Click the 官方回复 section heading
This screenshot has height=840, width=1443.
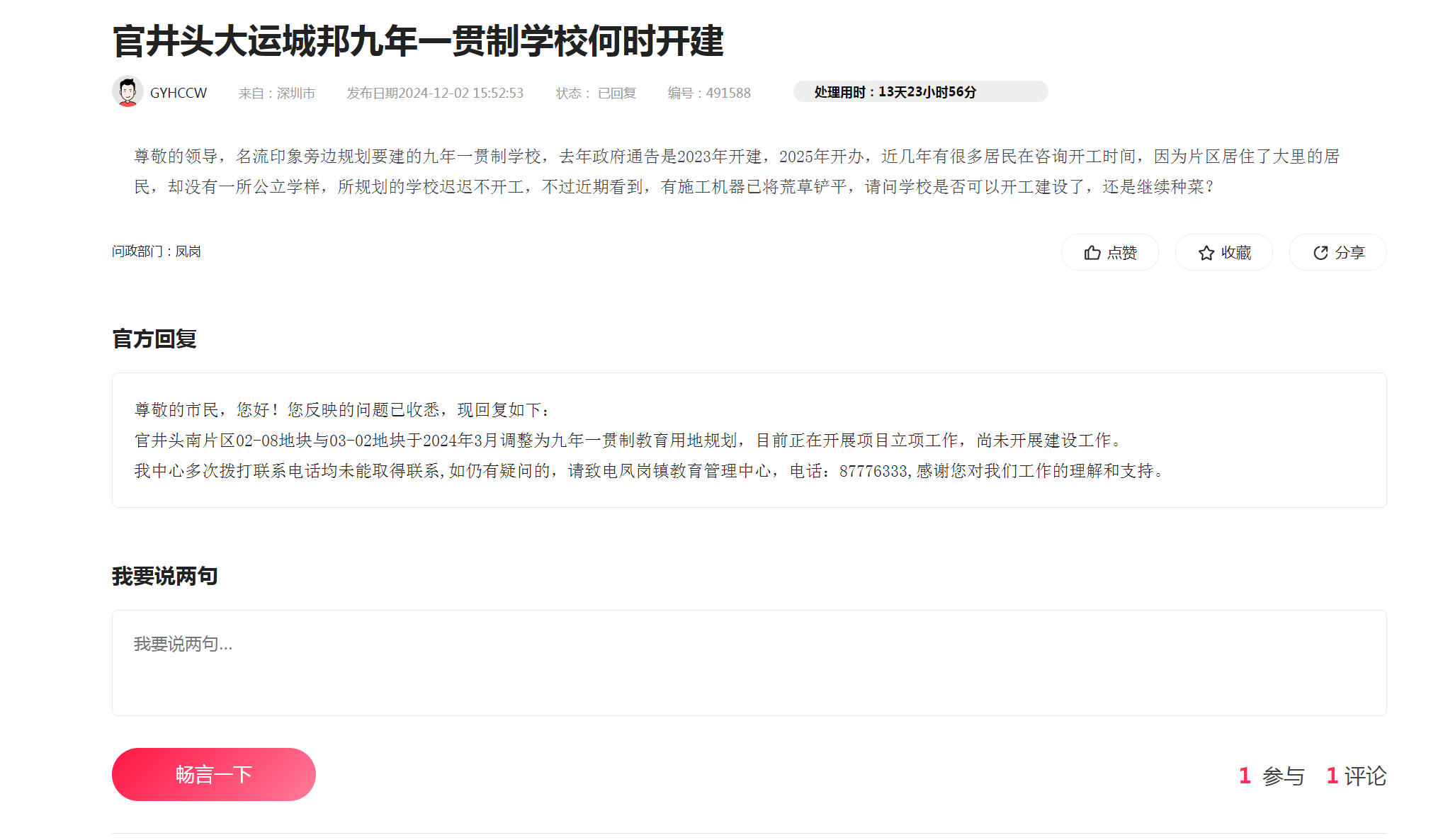(x=154, y=339)
